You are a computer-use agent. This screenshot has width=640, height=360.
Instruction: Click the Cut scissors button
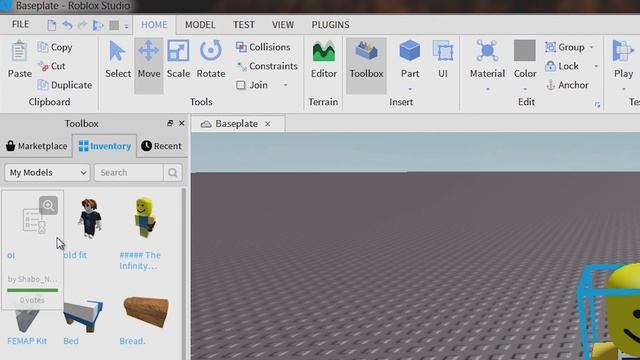[x=51, y=66]
